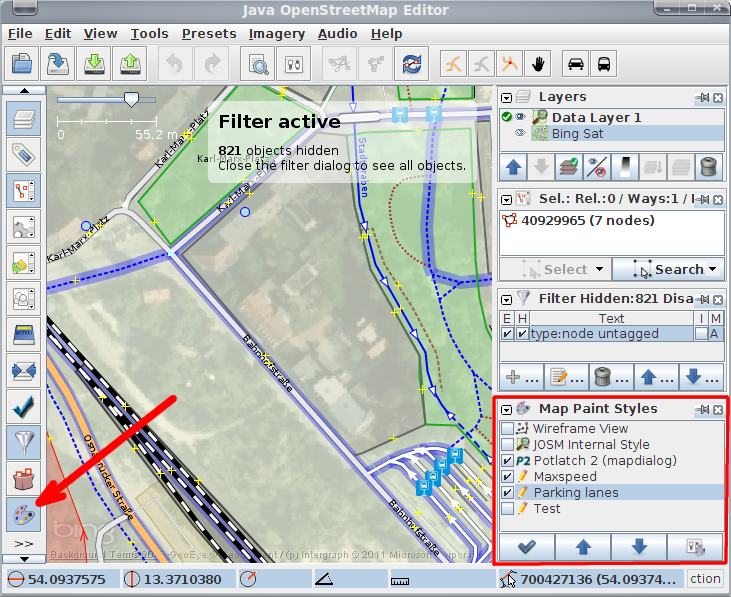This screenshot has height=597, width=731.
Task: Delete layer using trash icon in Layers panel
Action: tap(708, 166)
